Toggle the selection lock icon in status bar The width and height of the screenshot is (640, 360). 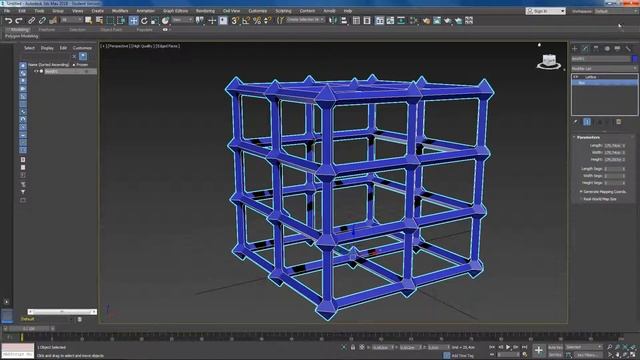coord(353,347)
